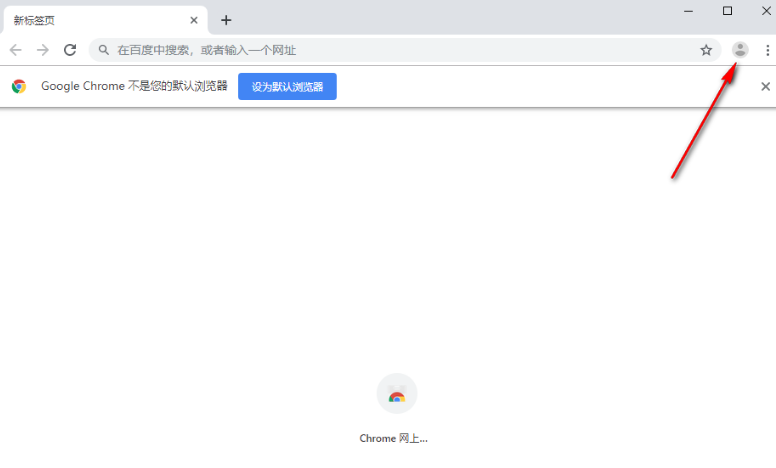776x468 pixels.
Task: Open the user profile avatar menu
Action: click(x=740, y=50)
